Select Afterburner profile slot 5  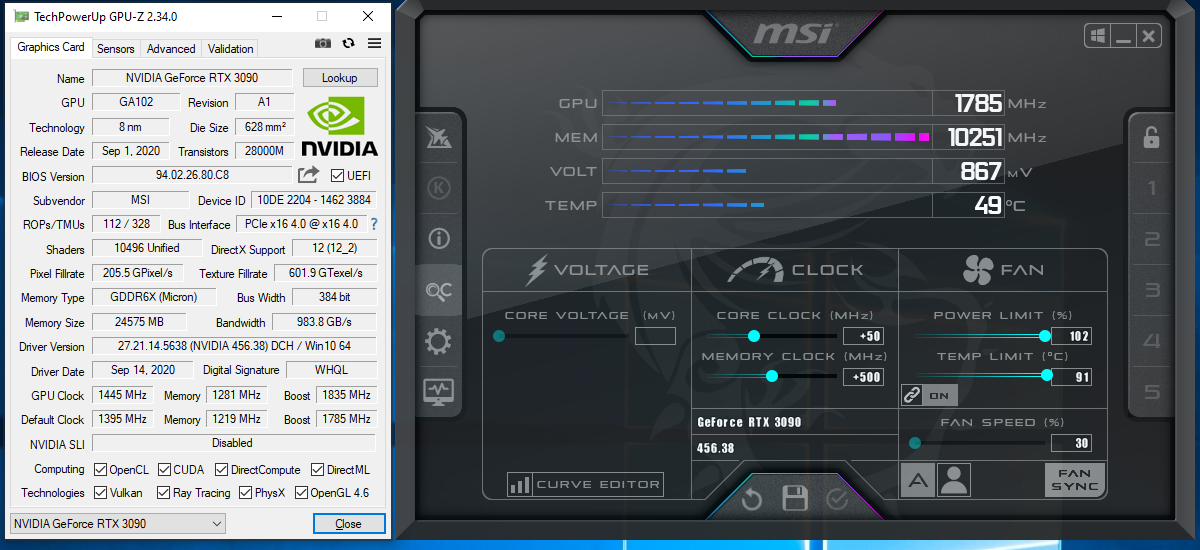[1152, 392]
